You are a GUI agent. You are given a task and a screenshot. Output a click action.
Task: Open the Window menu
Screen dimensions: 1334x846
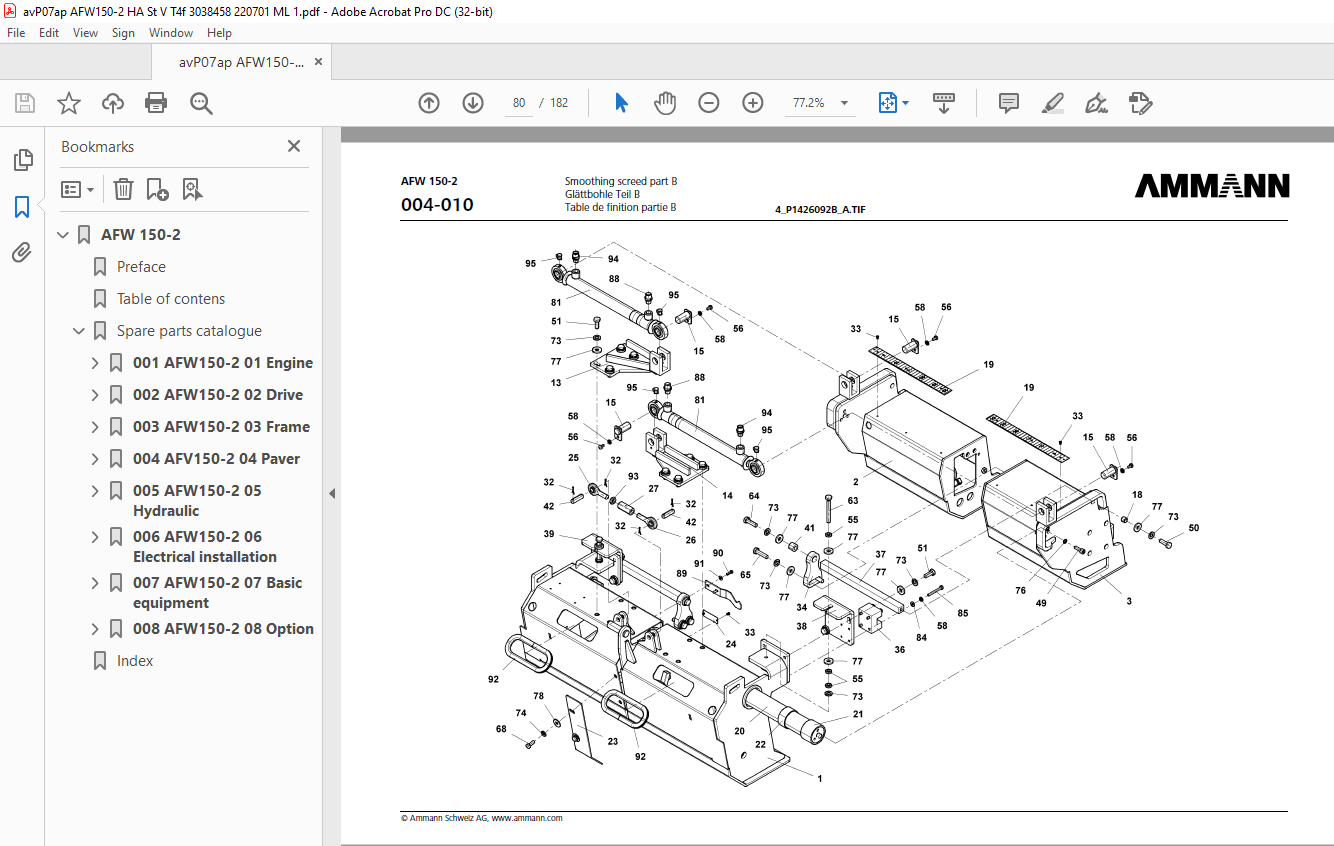point(171,33)
